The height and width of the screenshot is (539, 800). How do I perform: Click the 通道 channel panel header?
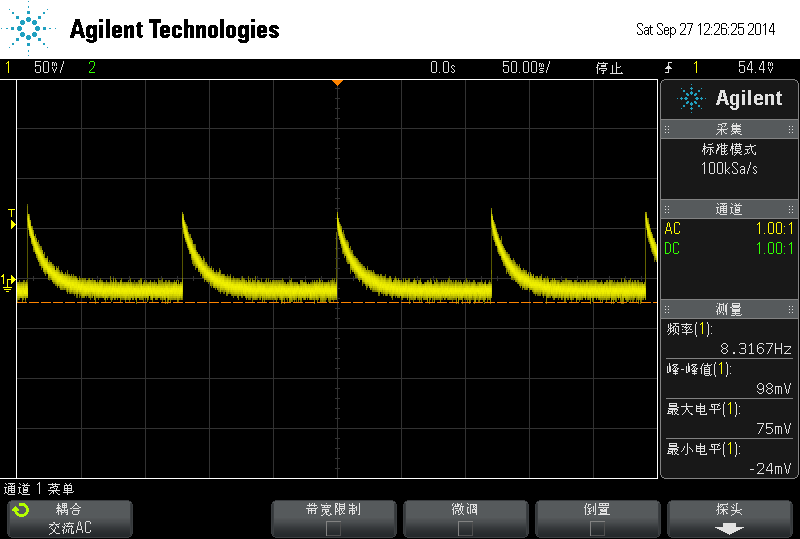pyautogui.click(x=729, y=209)
